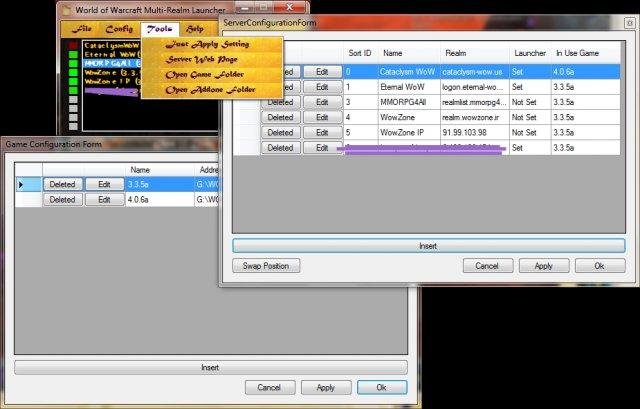Click Ok in the Game Configuration Form

[x=382, y=387]
